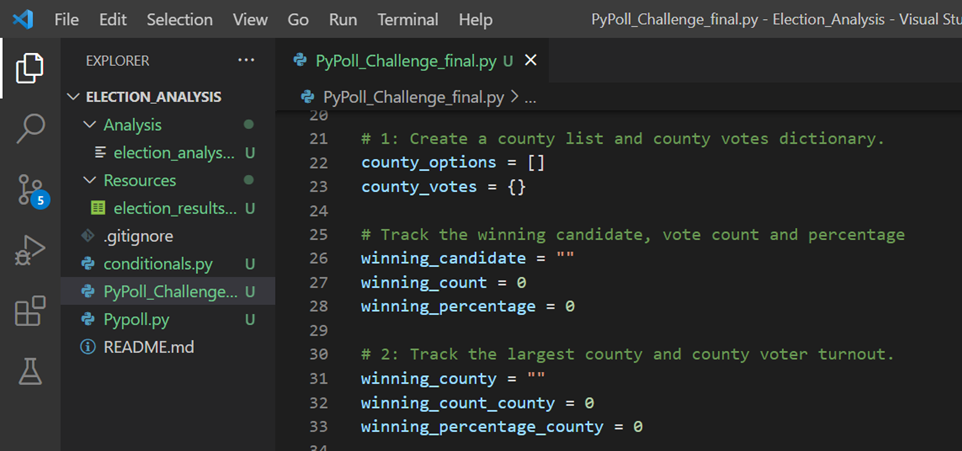Screen dimensions: 962x451
Task: Select the PyPoll_Challenge_final.py editor tab
Action: pos(412,60)
